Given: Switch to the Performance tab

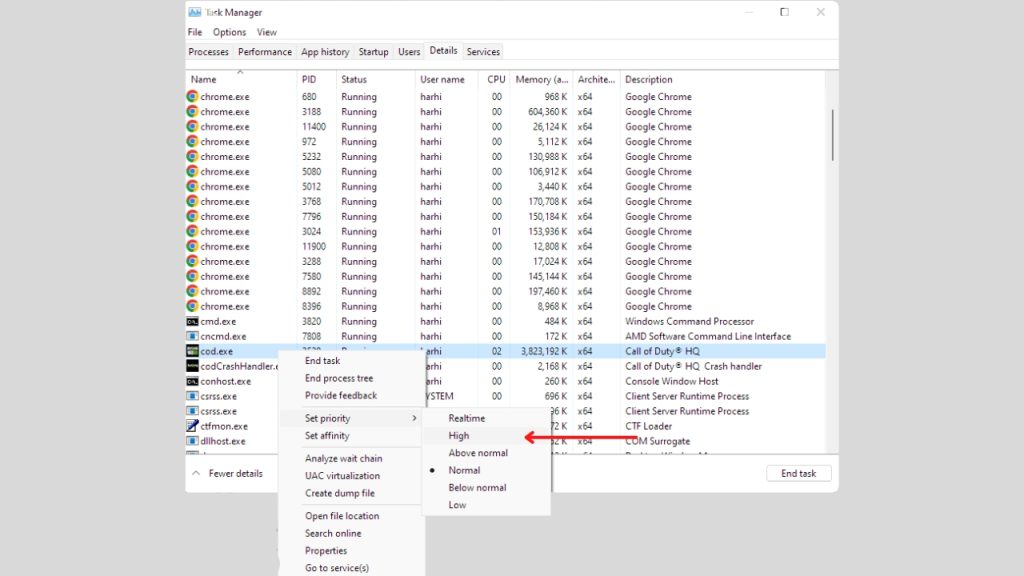Looking at the screenshot, I should coord(264,52).
